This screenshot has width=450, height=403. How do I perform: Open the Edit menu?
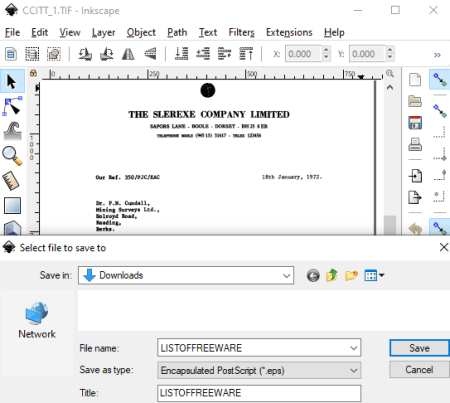40,32
